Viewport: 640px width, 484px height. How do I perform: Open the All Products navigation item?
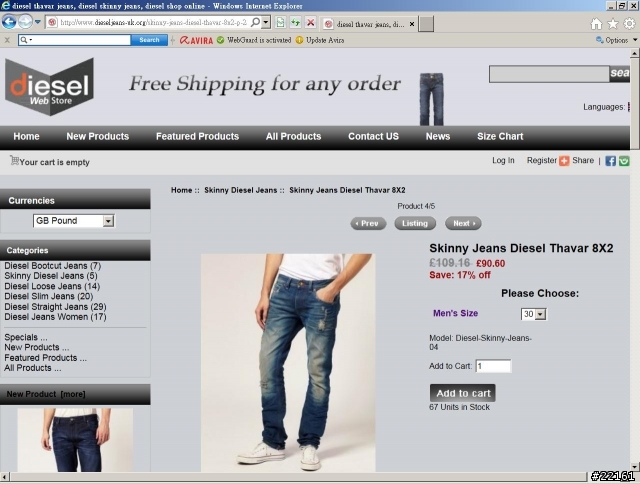293,136
